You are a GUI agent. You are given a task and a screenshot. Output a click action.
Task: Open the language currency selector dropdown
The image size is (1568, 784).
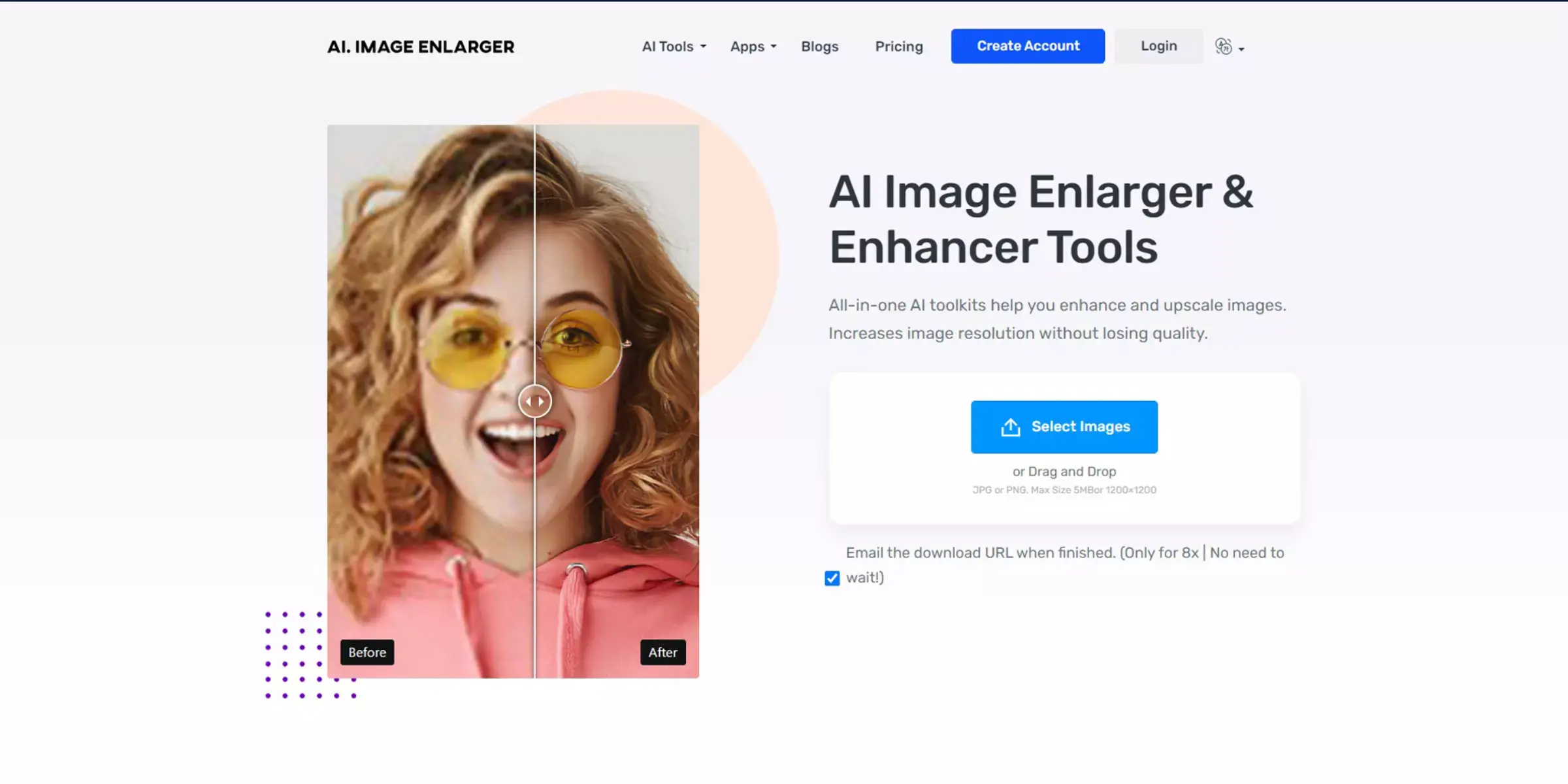click(1227, 46)
